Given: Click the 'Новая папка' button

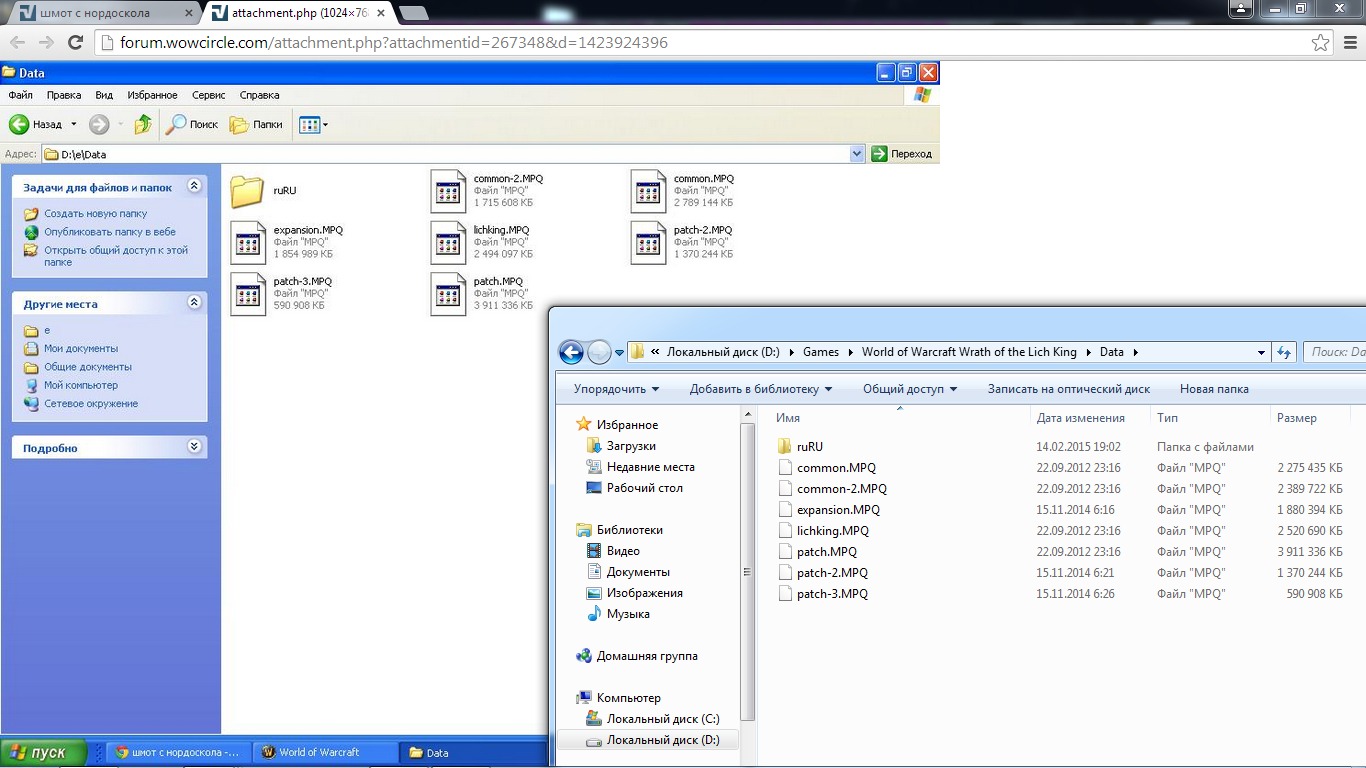Looking at the screenshot, I should tap(1214, 389).
